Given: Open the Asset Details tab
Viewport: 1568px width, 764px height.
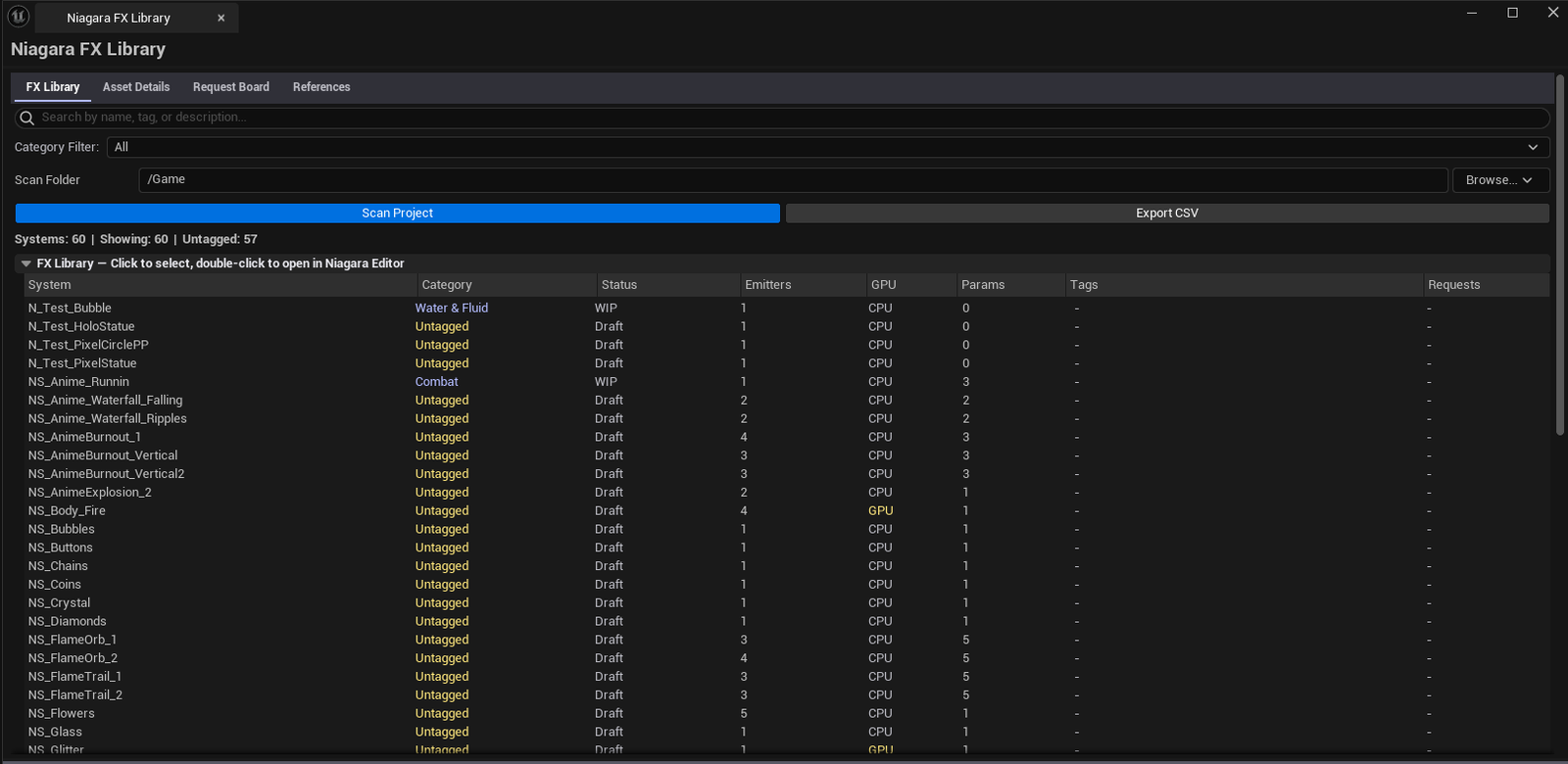Looking at the screenshot, I should click(136, 87).
